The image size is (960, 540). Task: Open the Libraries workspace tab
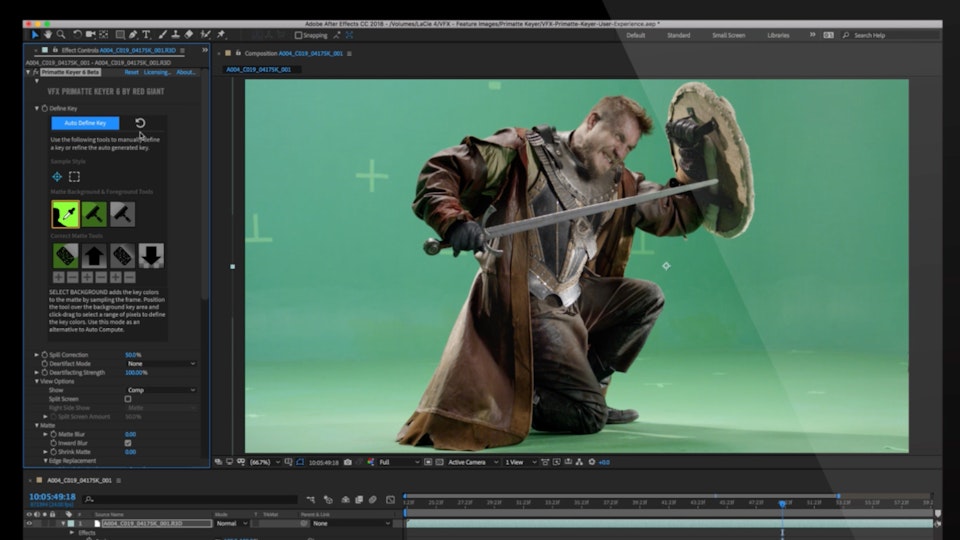[x=778, y=35]
